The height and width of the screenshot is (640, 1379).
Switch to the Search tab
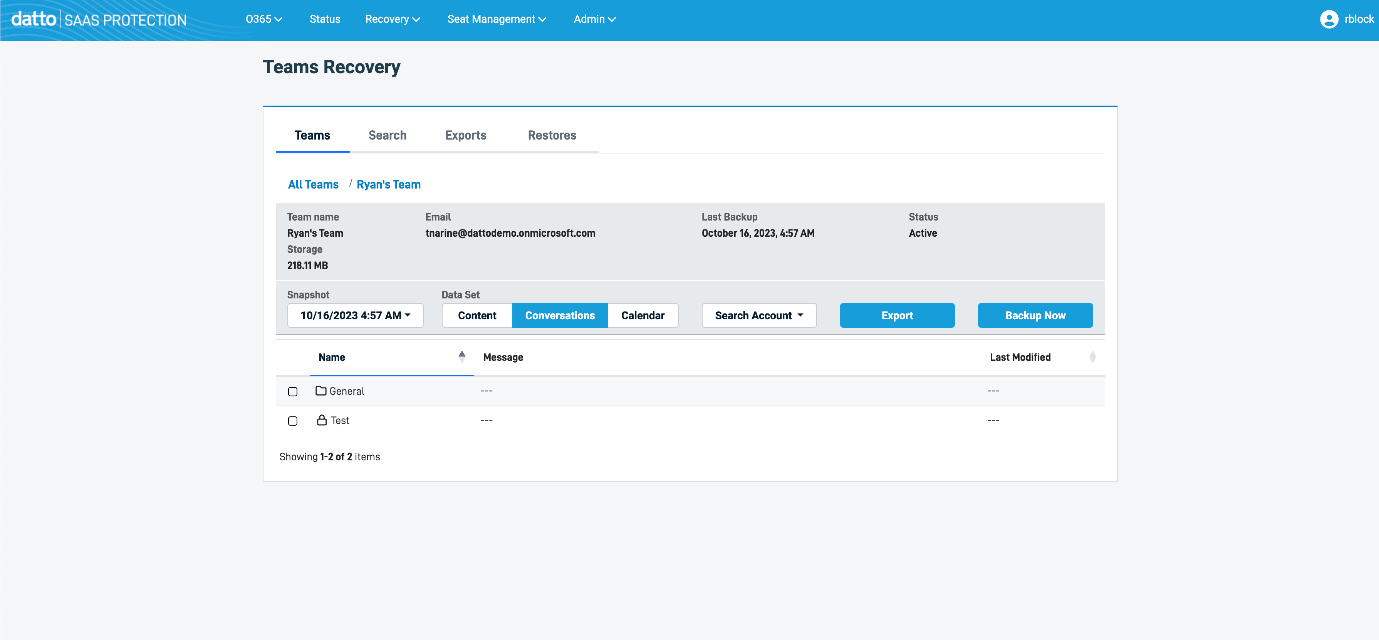(387, 135)
